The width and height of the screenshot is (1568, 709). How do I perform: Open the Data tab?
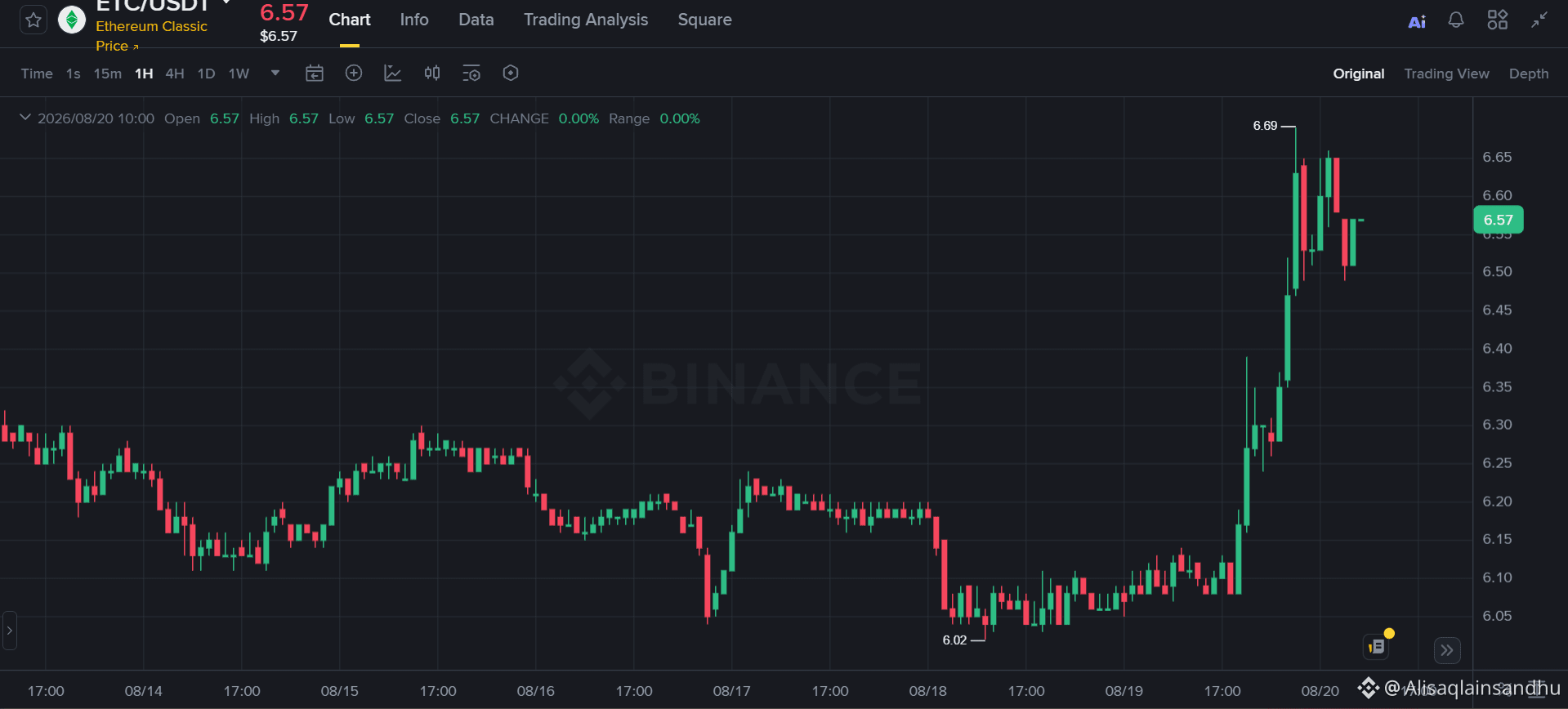click(x=476, y=20)
